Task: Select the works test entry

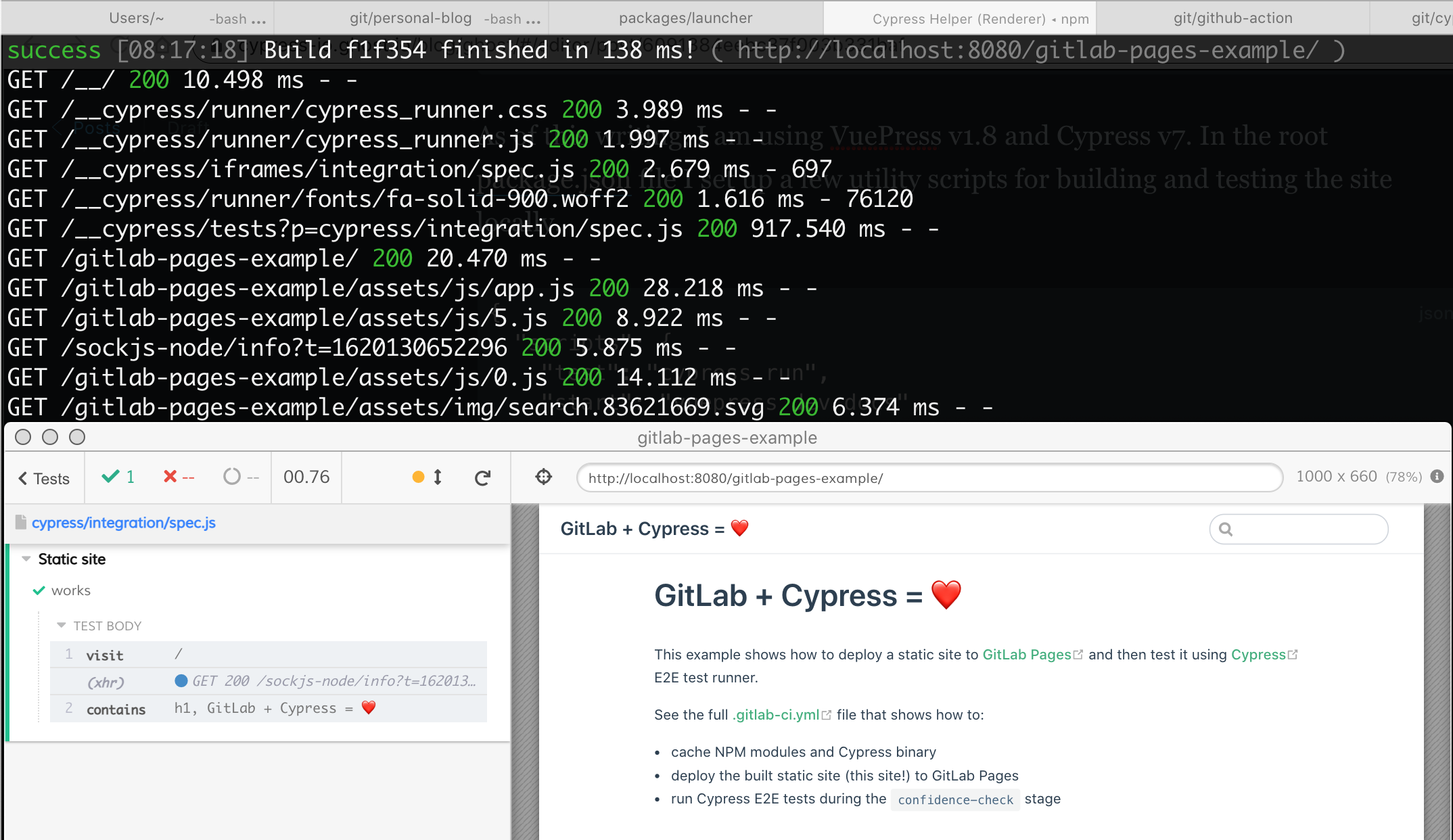Action: click(x=71, y=590)
